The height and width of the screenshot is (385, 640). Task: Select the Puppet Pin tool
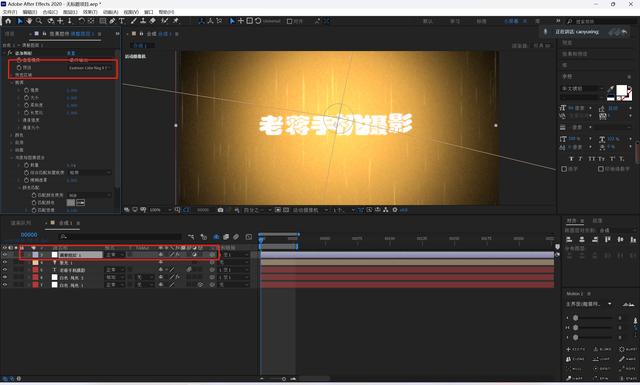[x=176, y=21]
